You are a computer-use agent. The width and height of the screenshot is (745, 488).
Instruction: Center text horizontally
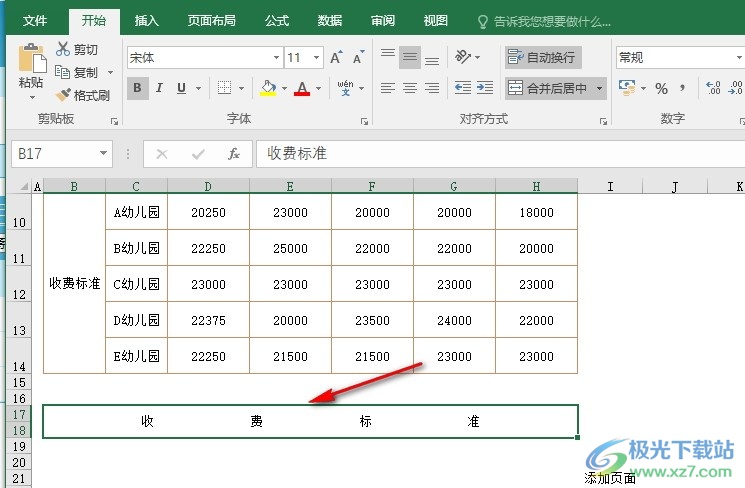(410, 88)
